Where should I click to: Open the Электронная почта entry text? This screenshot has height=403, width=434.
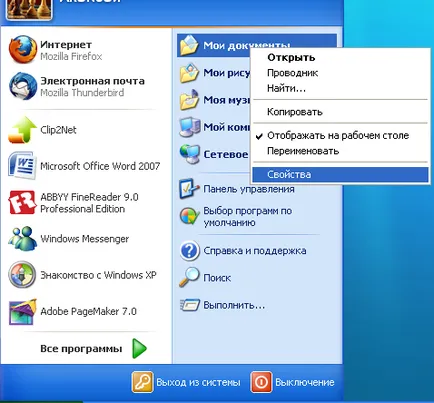tap(93, 81)
